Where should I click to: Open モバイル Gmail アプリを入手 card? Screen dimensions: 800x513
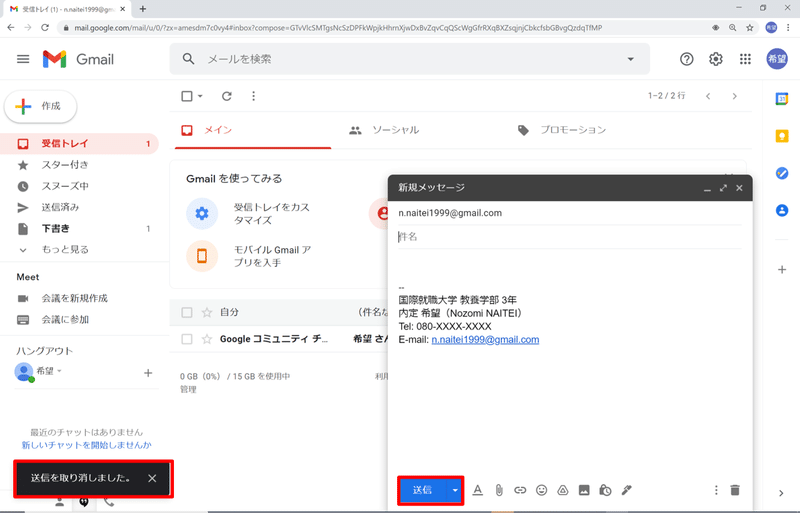point(249,256)
